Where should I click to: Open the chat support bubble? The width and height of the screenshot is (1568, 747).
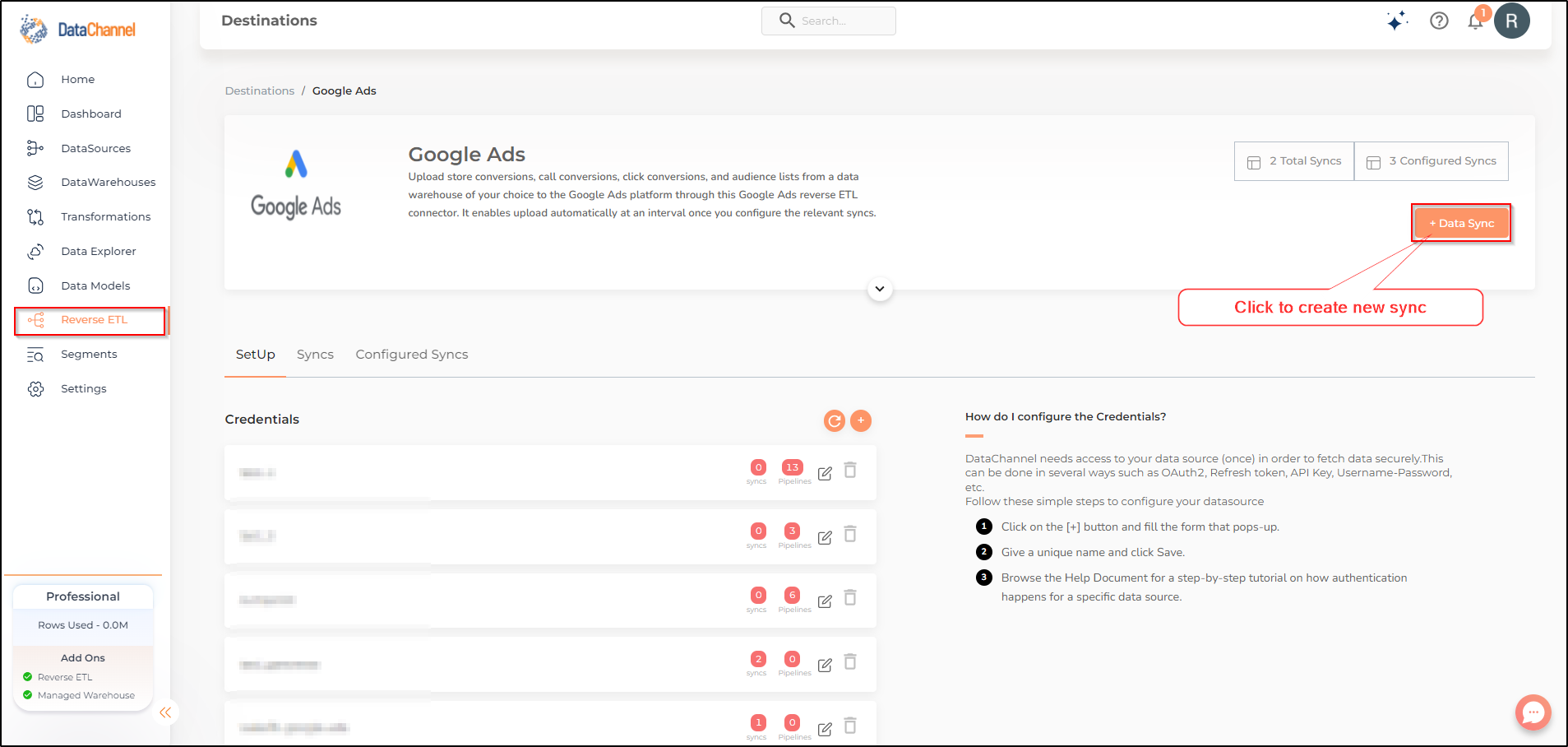tap(1533, 712)
